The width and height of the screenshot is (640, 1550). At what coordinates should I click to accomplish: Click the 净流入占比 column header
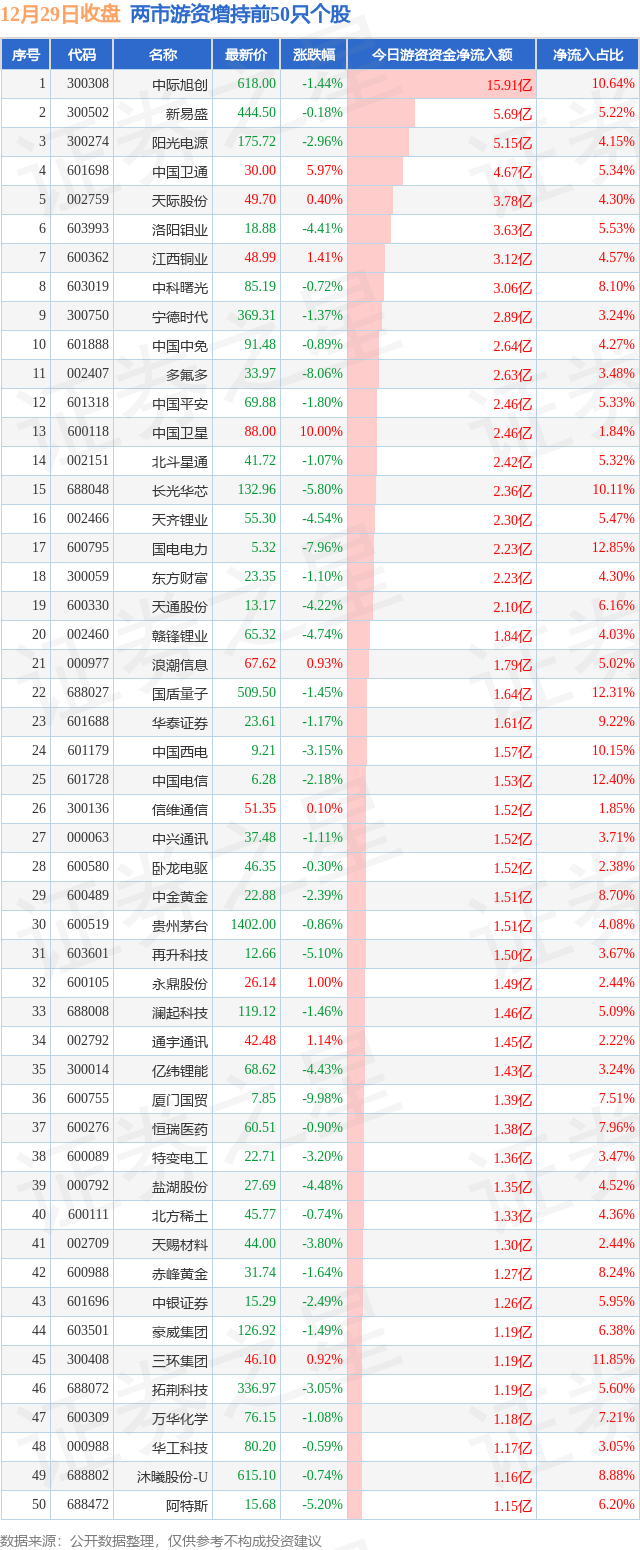pos(588,54)
